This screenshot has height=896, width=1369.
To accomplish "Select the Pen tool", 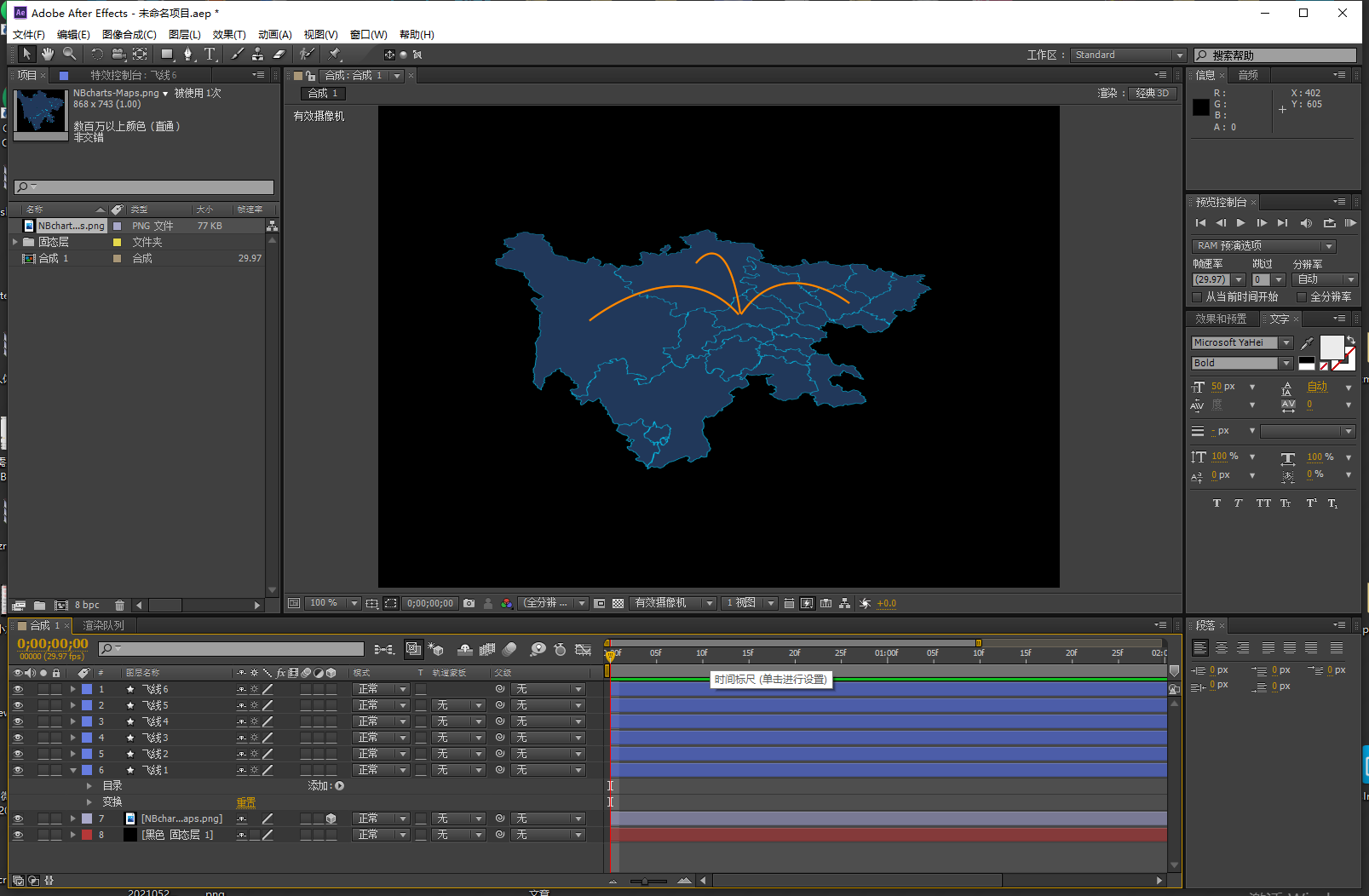I will (x=188, y=55).
